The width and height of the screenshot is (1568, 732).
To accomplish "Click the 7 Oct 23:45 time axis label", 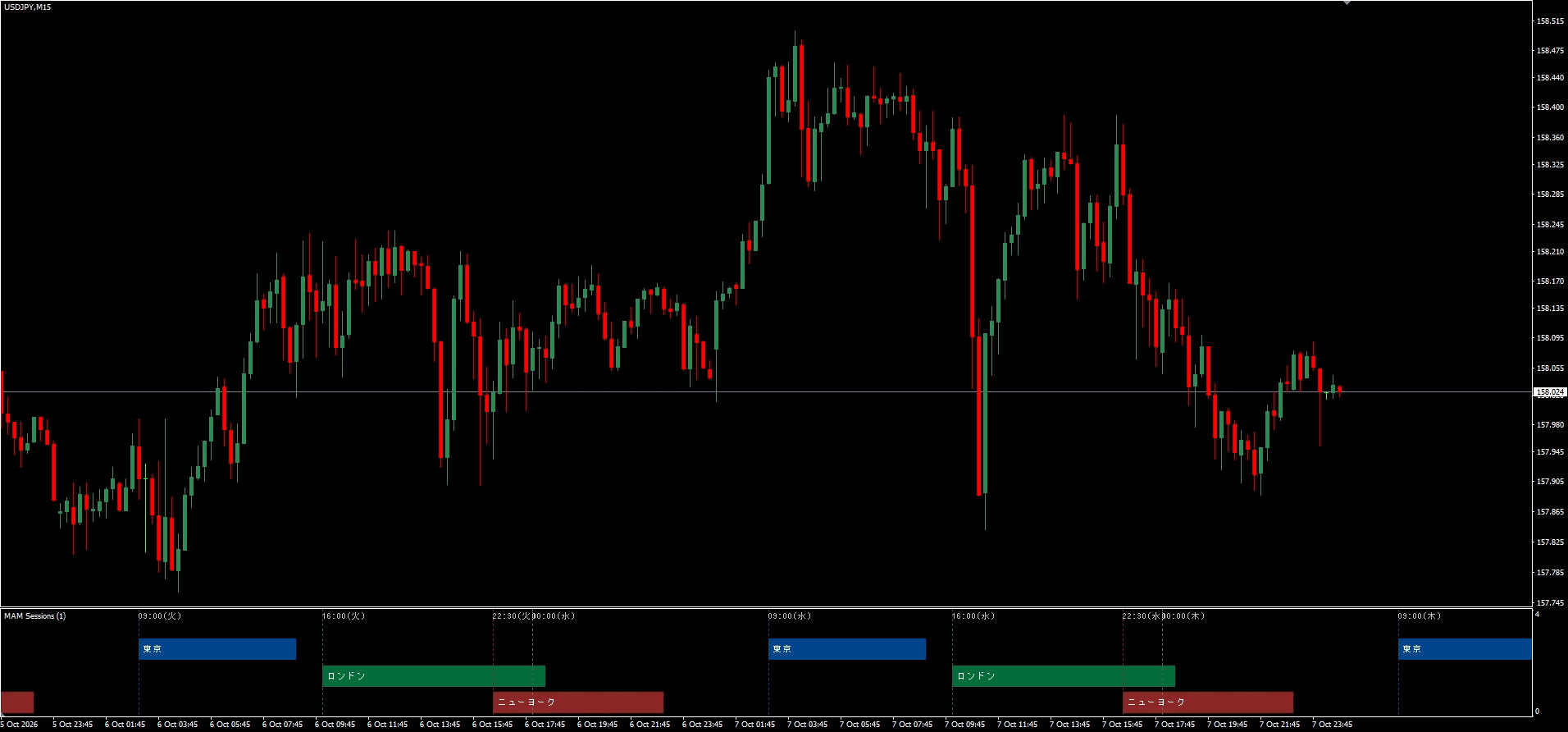I will coord(1333,725).
